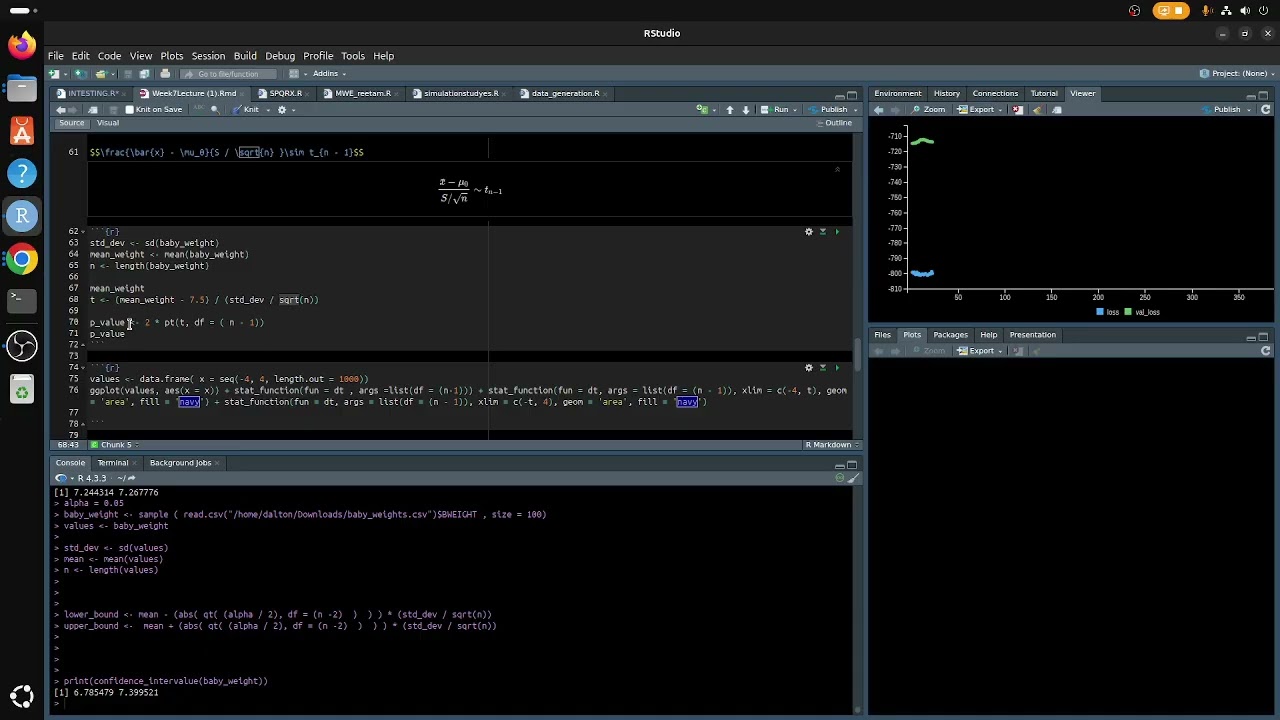Open workspace panes layout icon

click(294, 74)
